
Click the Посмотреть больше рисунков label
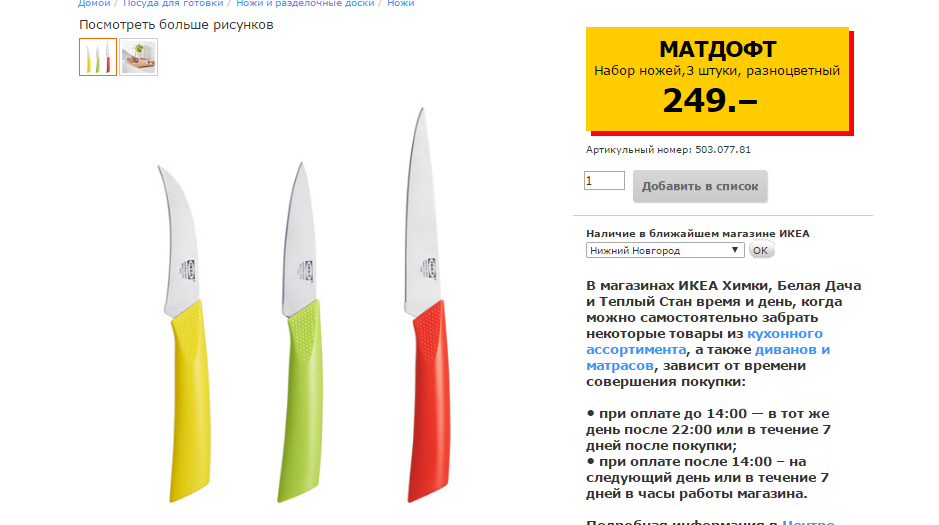(176, 25)
